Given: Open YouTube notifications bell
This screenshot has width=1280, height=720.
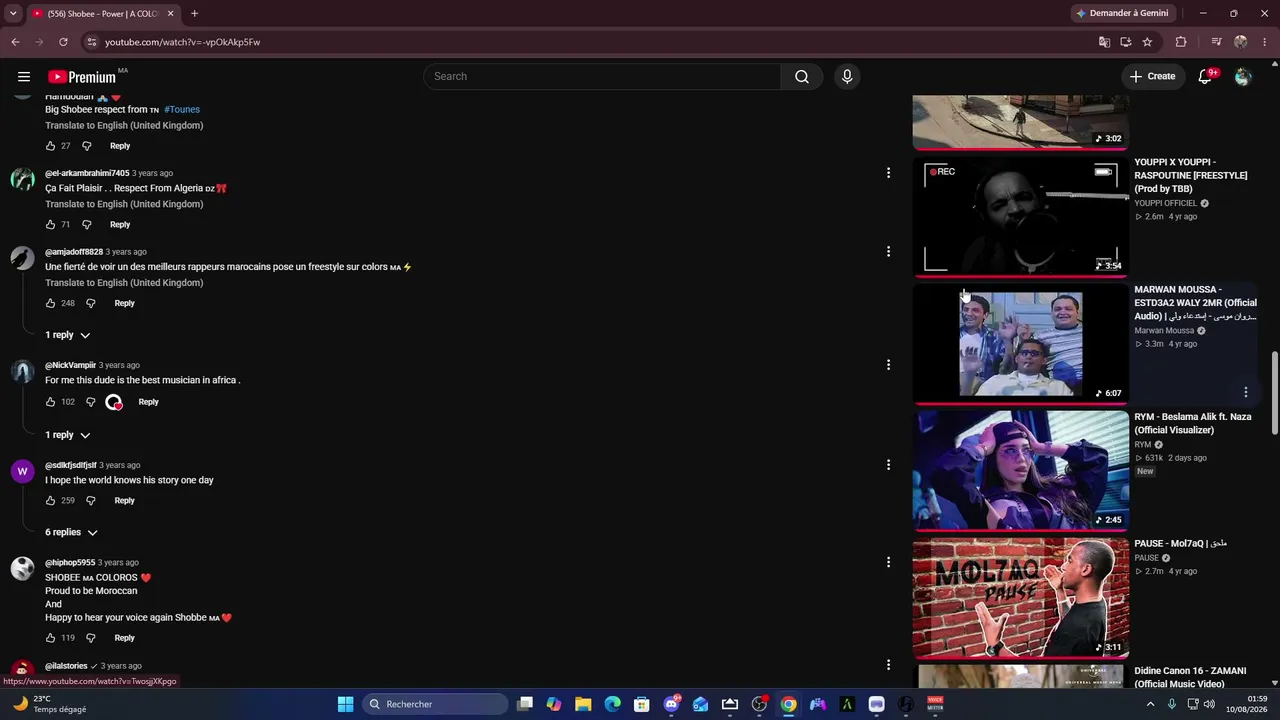Looking at the screenshot, I should (x=1205, y=77).
